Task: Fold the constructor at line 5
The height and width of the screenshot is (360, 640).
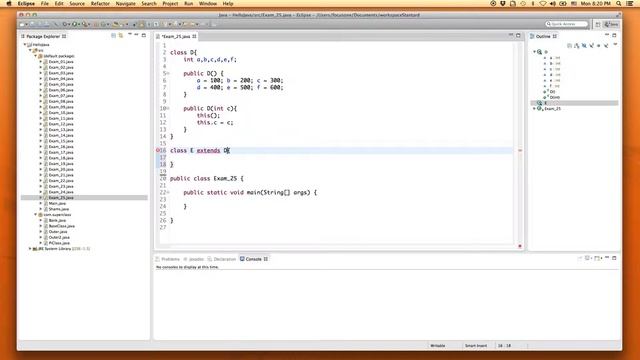Action: coord(168,73)
